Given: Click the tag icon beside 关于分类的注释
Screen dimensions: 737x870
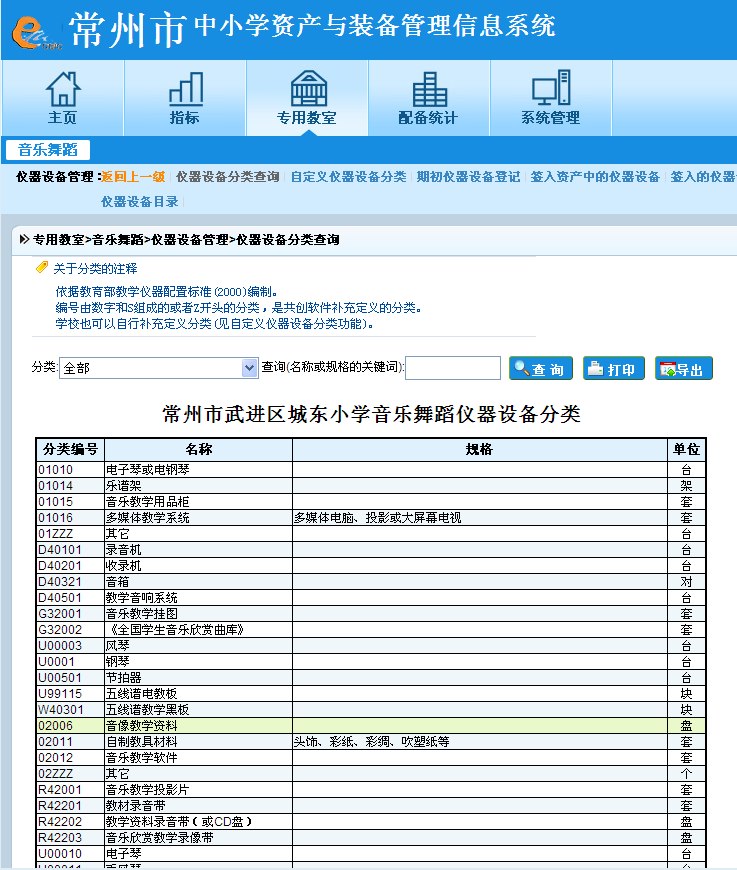Looking at the screenshot, I should click(x=42, y=268).
